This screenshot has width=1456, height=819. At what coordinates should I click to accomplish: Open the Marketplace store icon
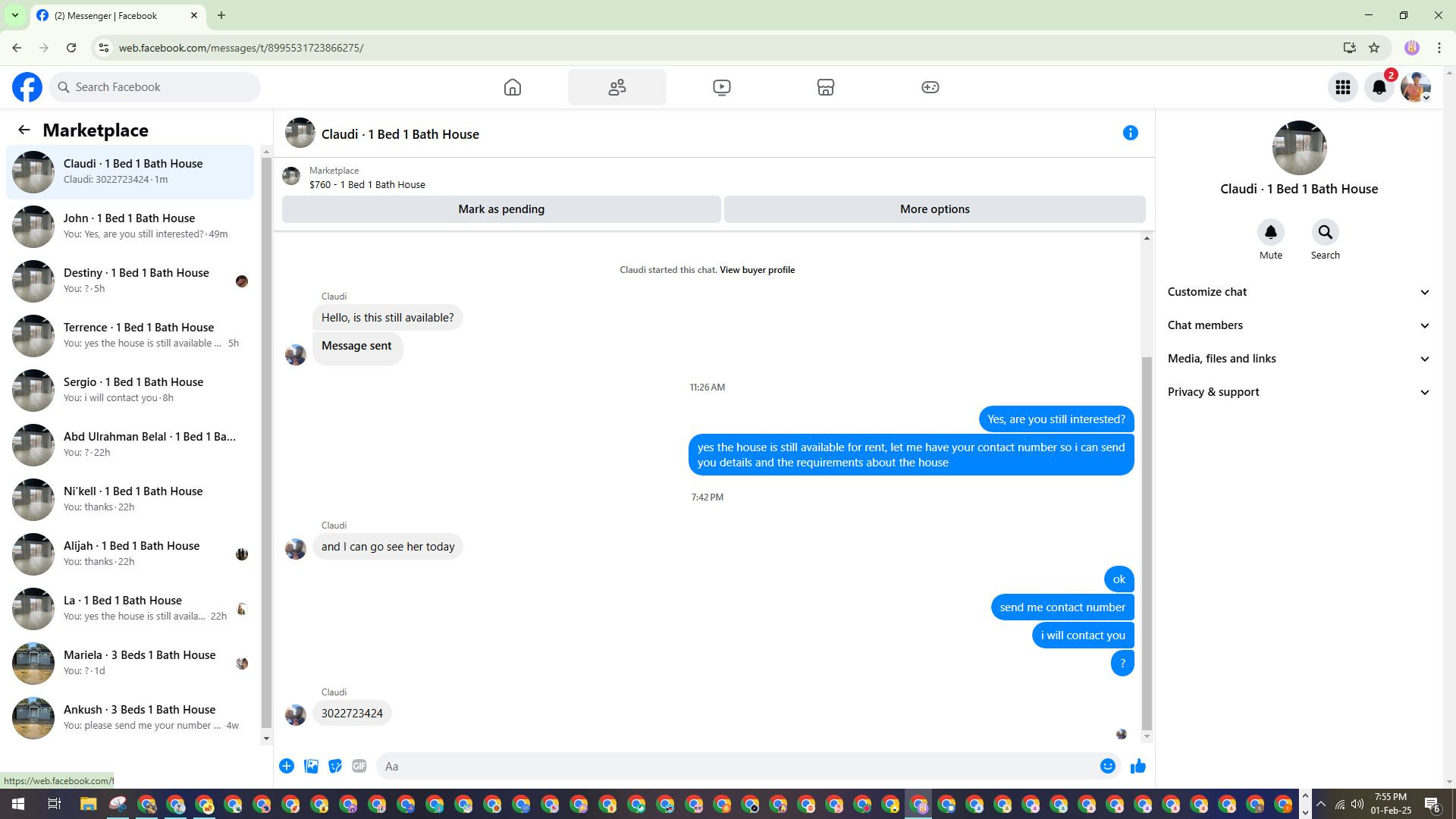(x=826, y=87)
